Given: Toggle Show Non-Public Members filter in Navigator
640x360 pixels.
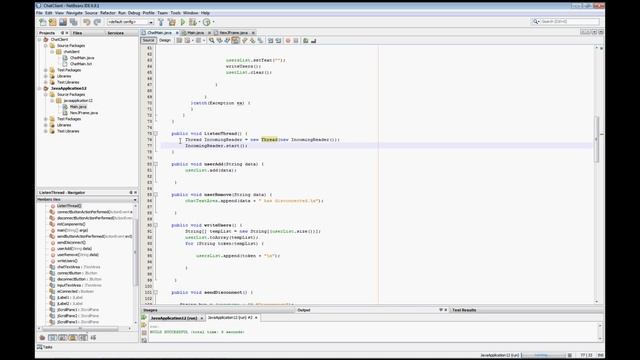Looking at the screenshot, I should [x=73, y=338].
